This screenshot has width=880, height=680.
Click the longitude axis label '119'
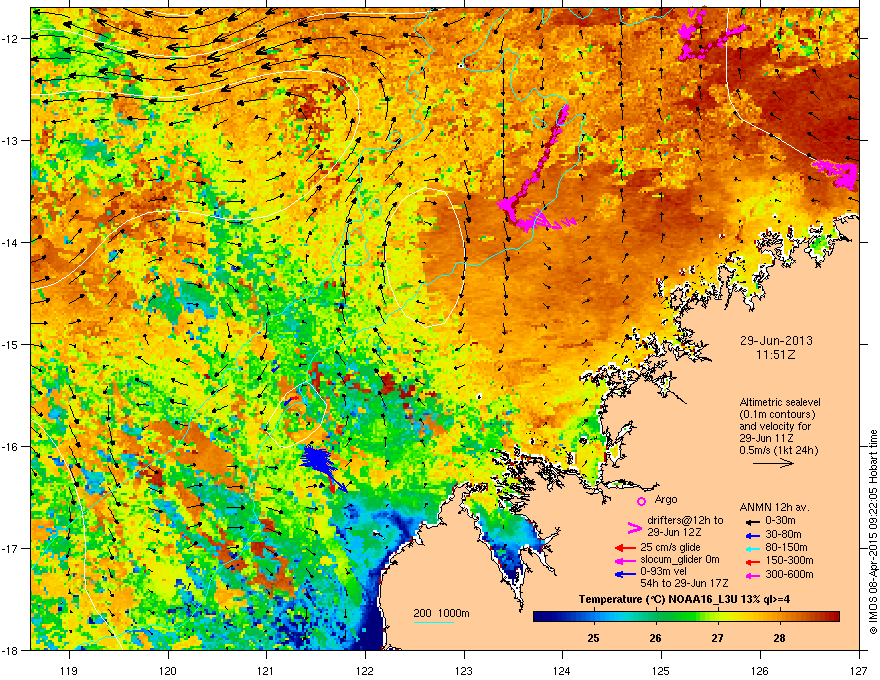click(x=69, y=670)
